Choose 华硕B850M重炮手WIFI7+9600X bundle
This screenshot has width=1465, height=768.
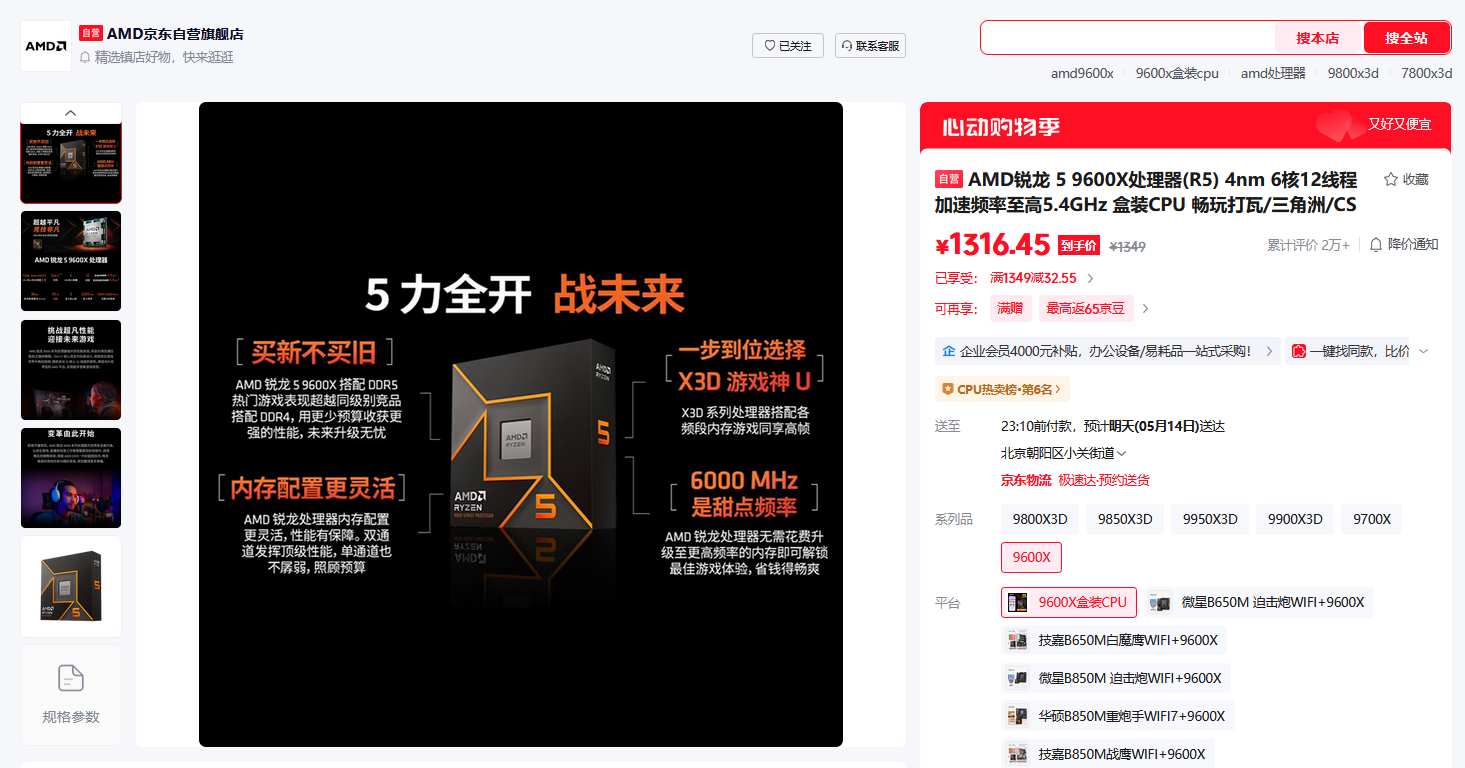[x=1118, y=716]
